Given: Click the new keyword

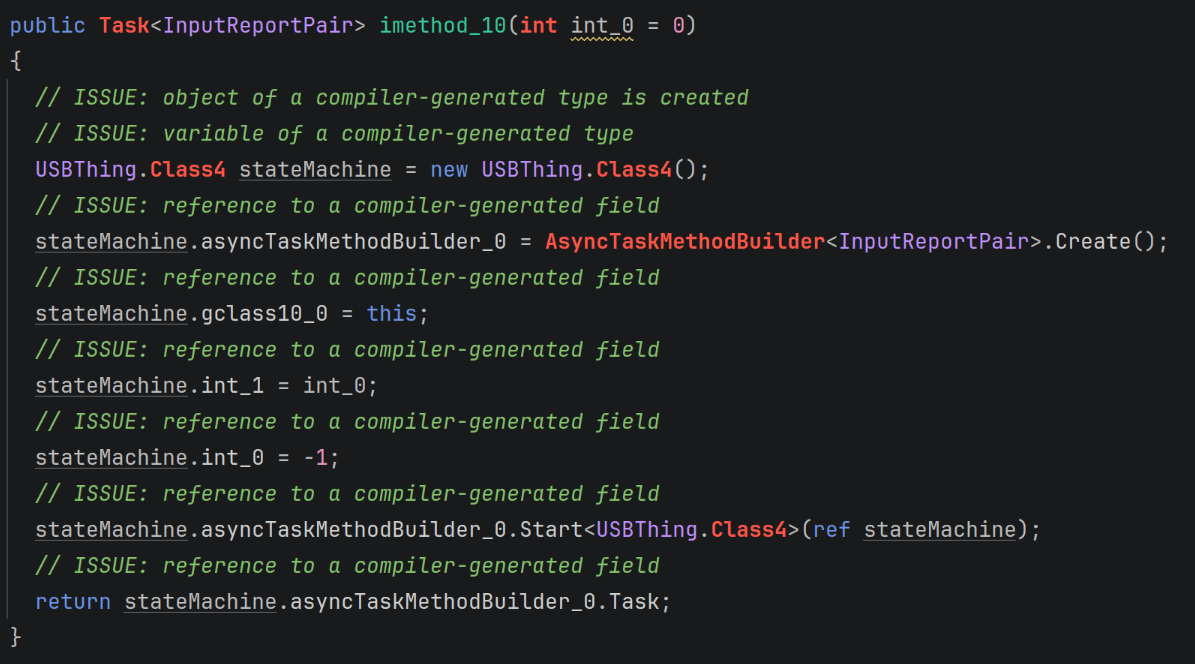Looking at the screenshot, I should tap(449, 170).
